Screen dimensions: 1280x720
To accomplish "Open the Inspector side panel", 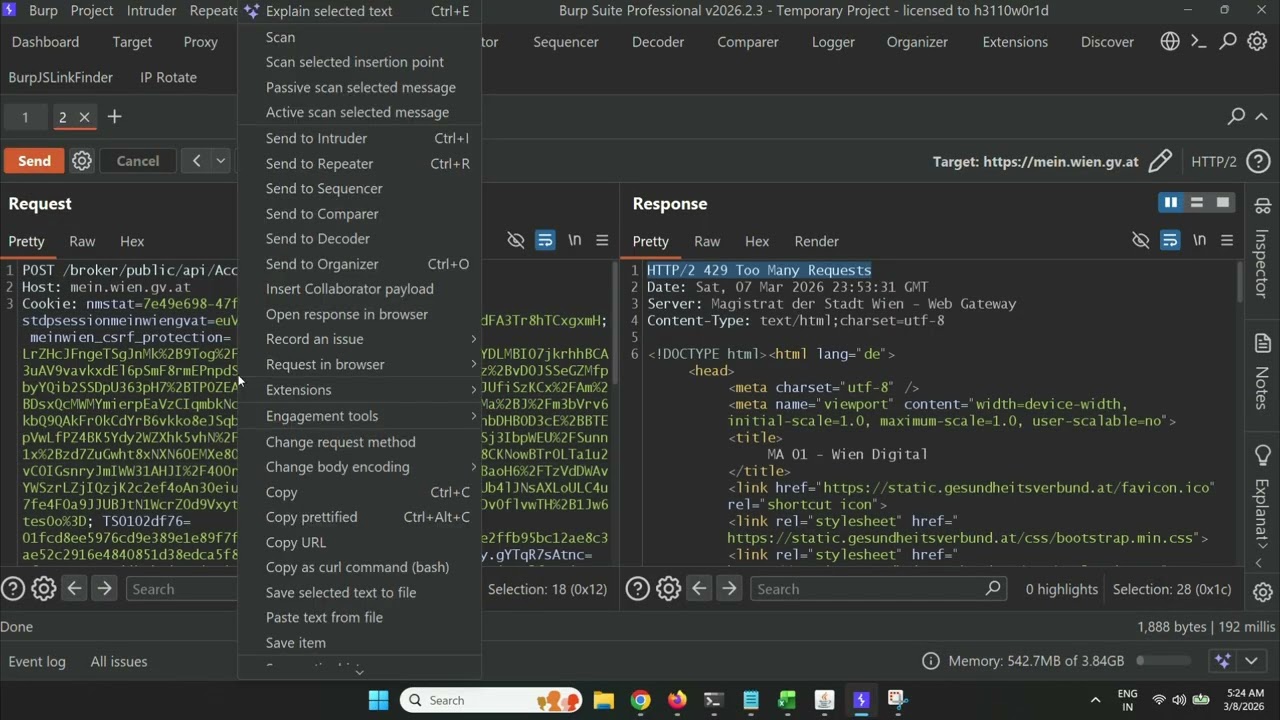I will [1262, 246].
